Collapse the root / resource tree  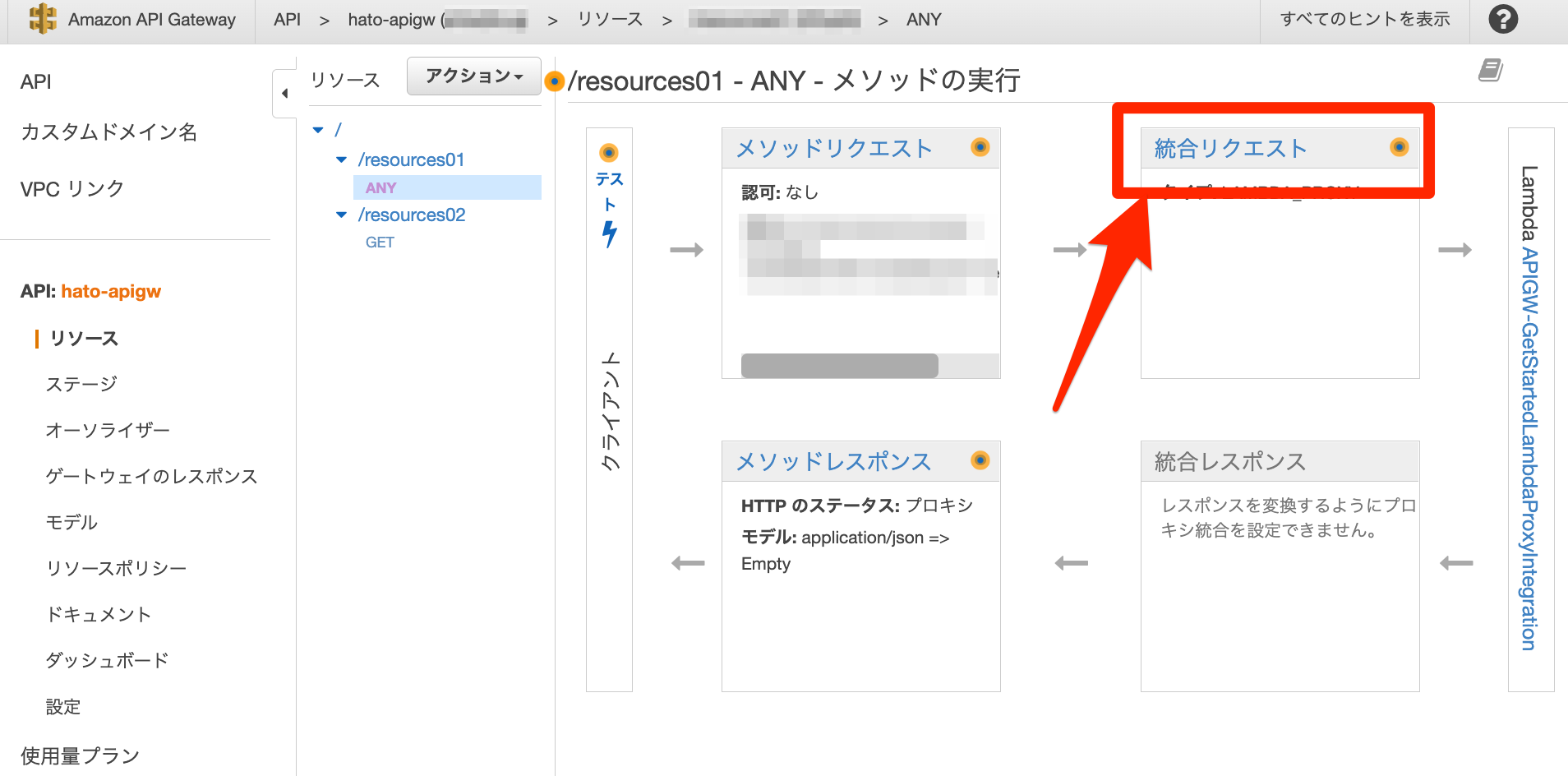point(319,129)
